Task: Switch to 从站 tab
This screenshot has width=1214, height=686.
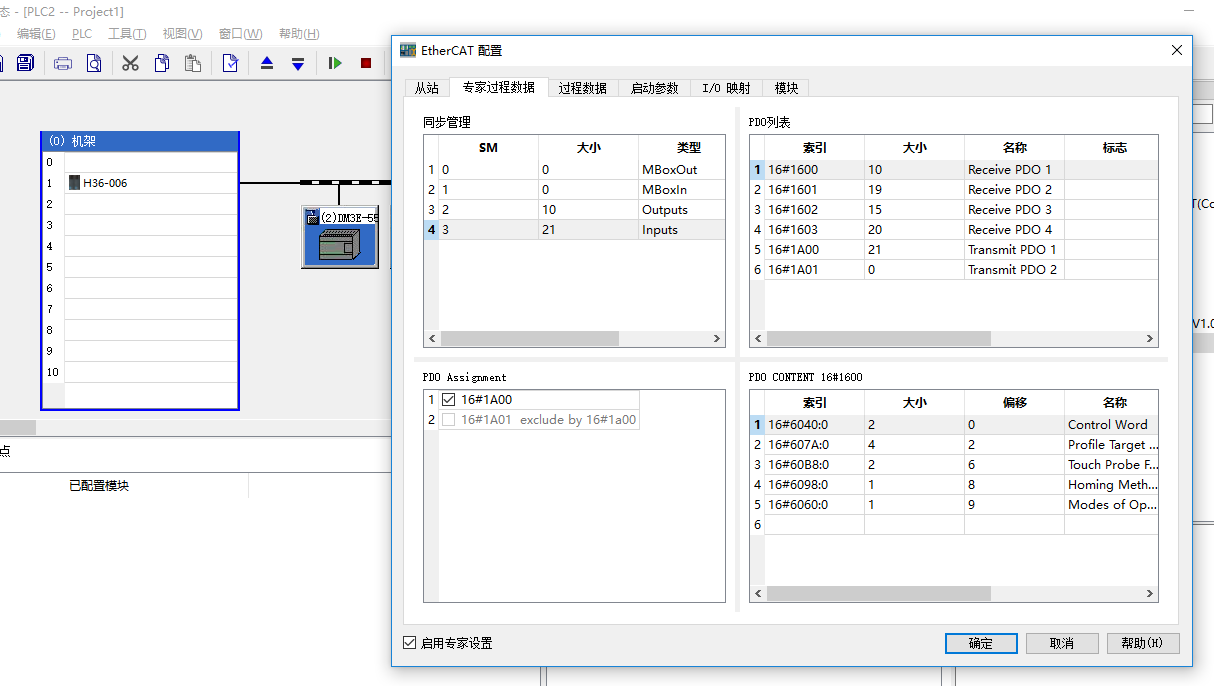Action: pos(427,88)
